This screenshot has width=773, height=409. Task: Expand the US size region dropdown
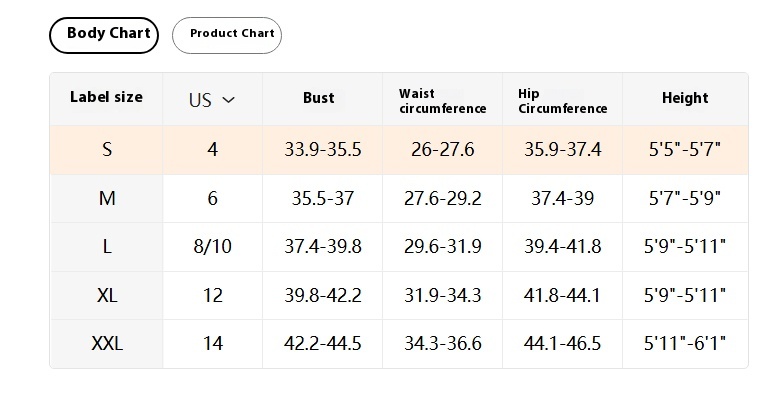(212, 100)
